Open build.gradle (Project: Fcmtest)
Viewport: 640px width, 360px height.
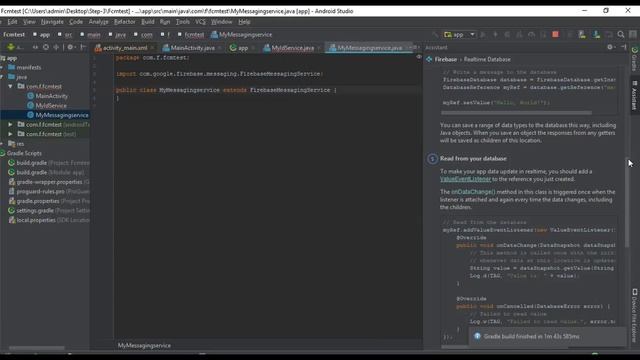(49, 163)
